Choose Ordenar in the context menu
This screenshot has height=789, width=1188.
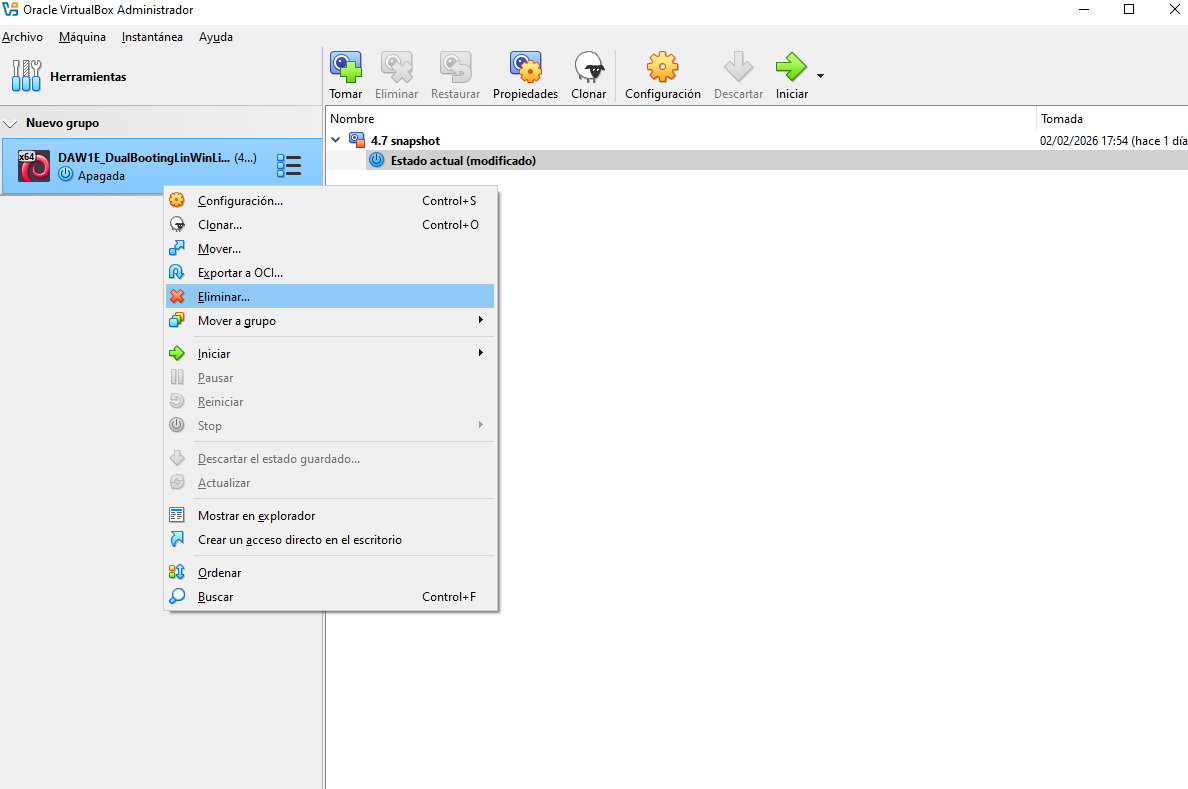(330, 573)
